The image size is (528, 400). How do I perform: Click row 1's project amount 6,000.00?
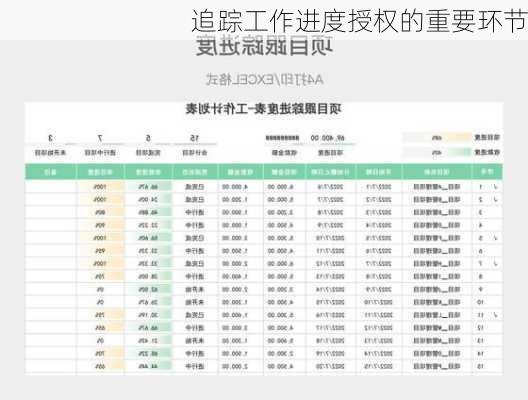coord(280,187)
